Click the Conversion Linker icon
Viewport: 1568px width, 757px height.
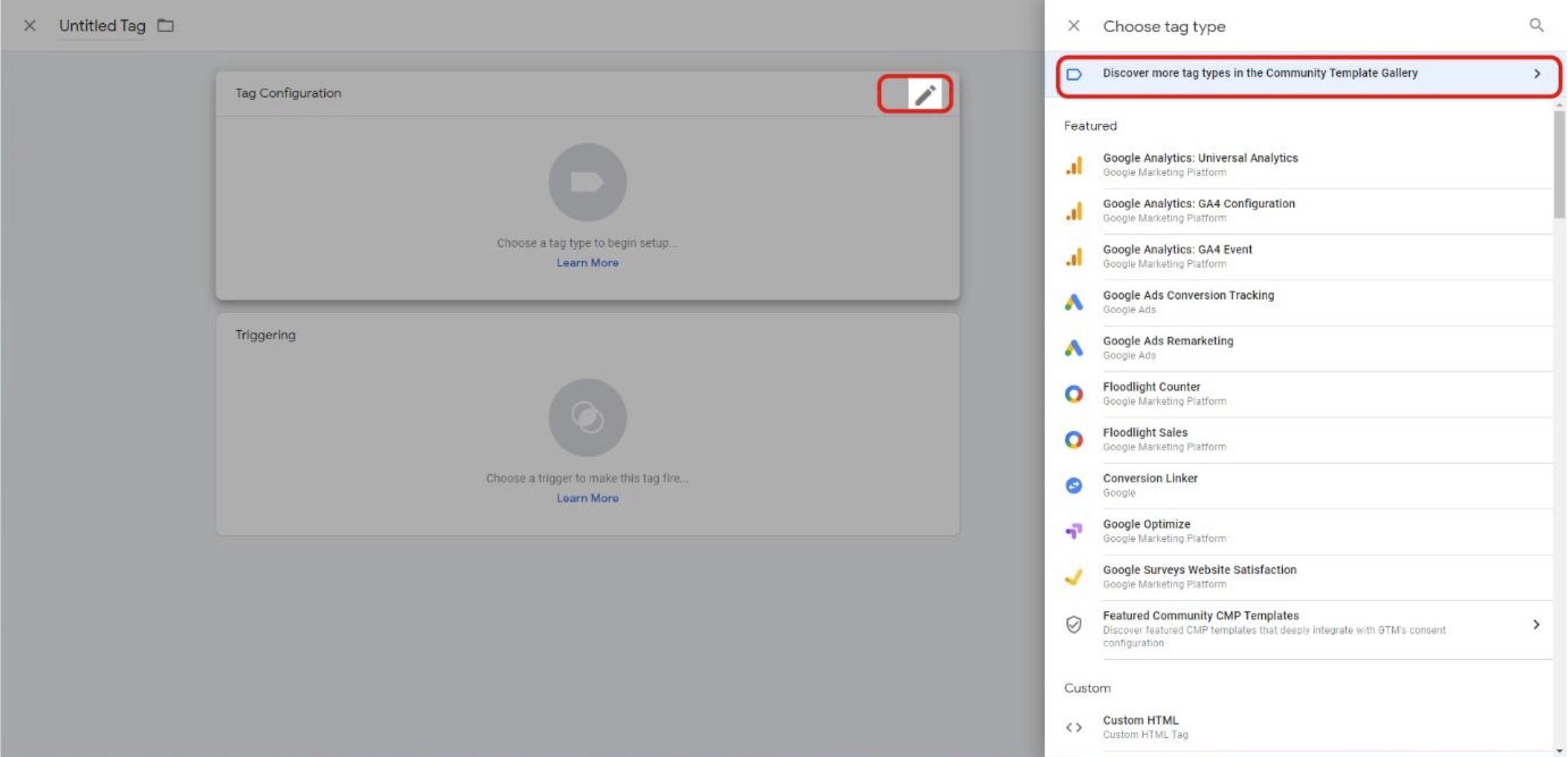point(1075,485)
